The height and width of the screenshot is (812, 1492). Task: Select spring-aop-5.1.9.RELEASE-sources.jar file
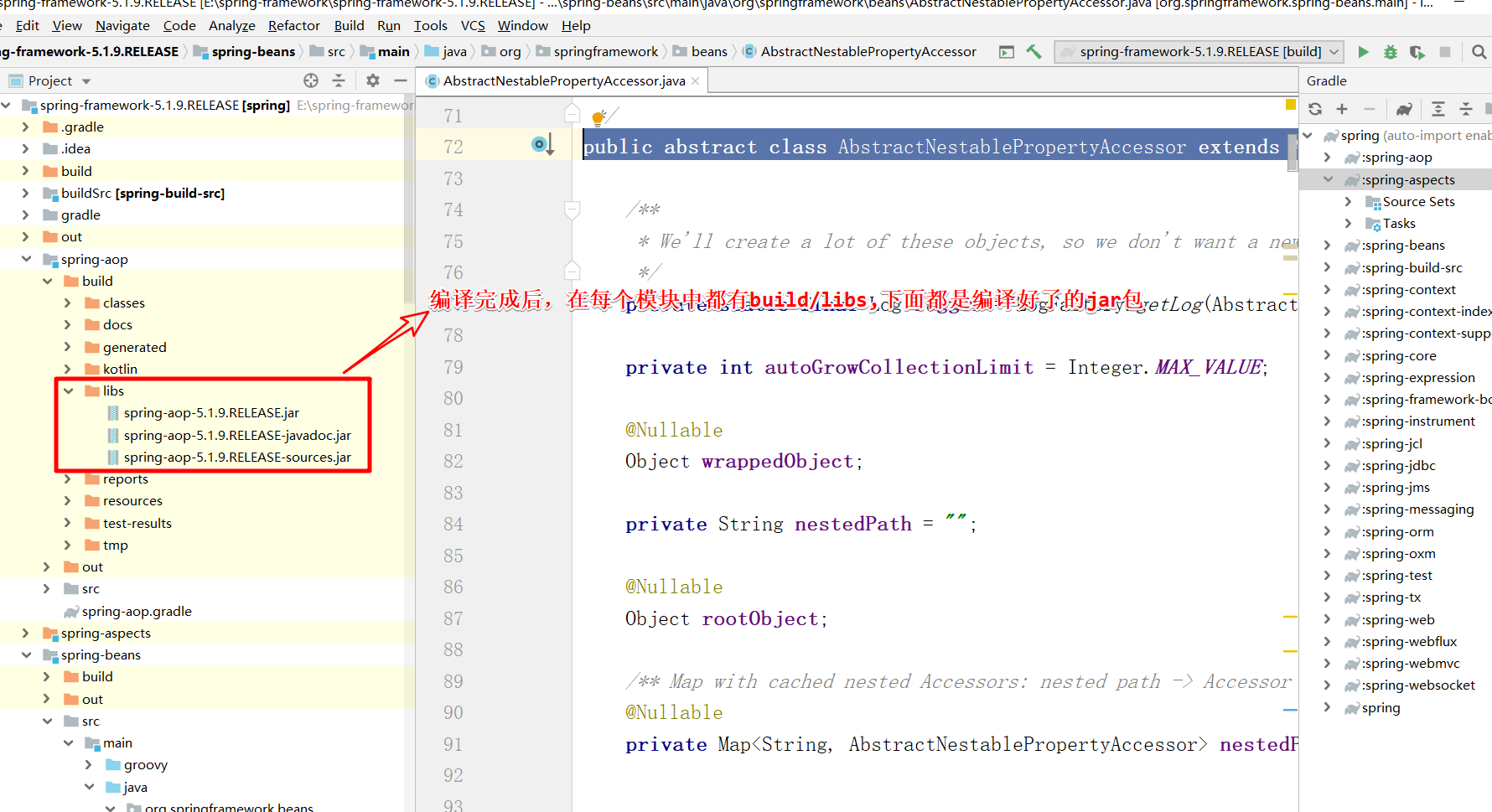[x=237, y=458]
